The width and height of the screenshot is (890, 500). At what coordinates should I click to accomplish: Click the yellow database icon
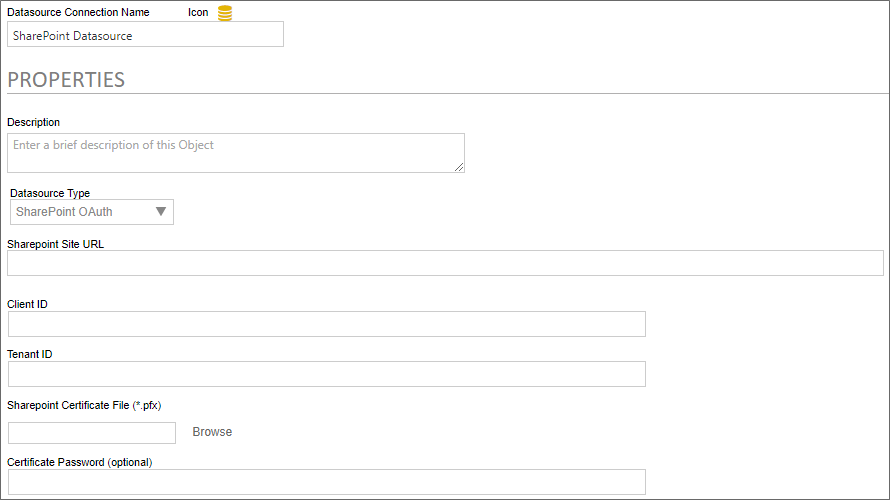click(225, 13)
